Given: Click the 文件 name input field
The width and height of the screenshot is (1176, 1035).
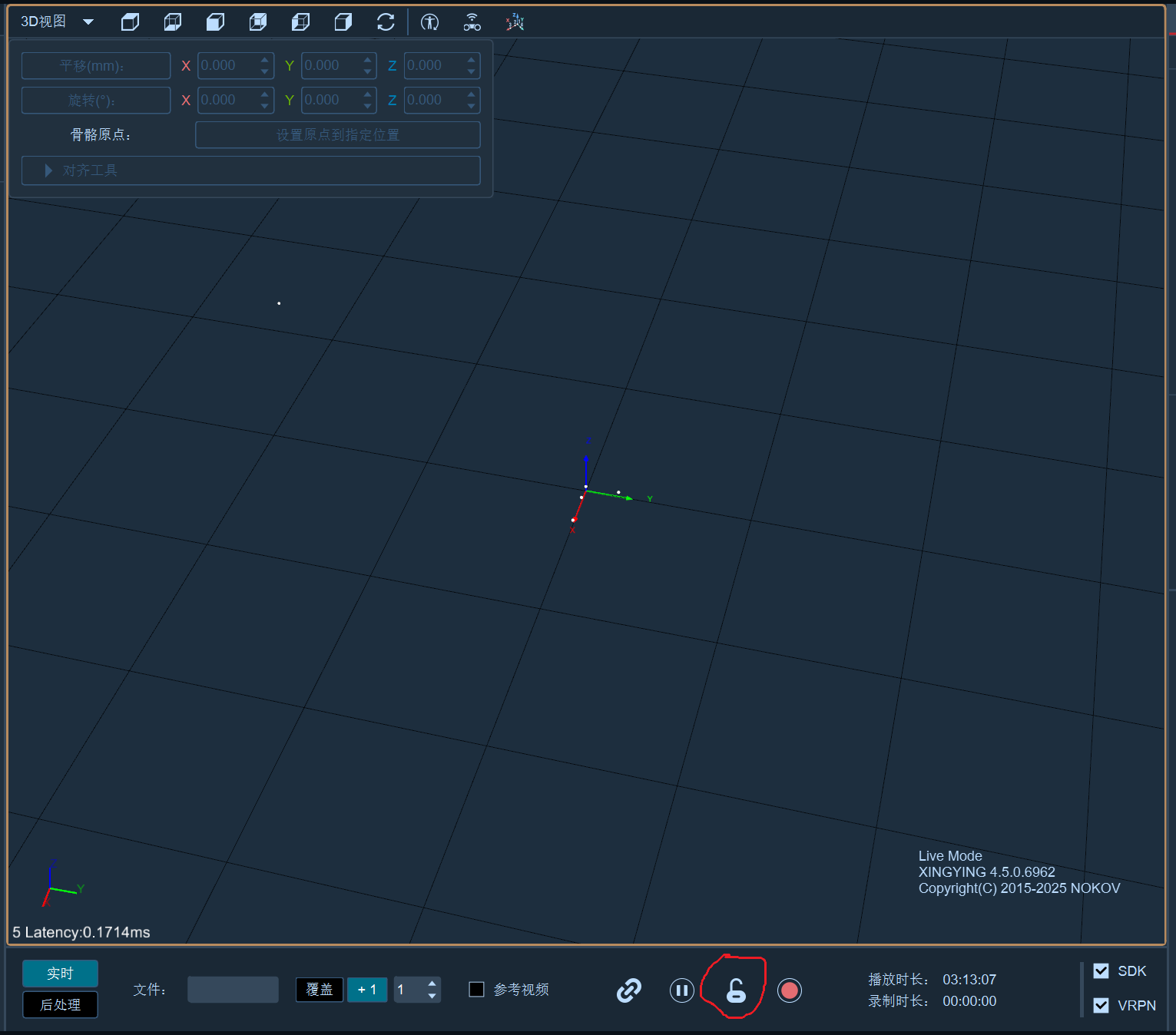Looking at the screenshot, I should pos(233,990).
